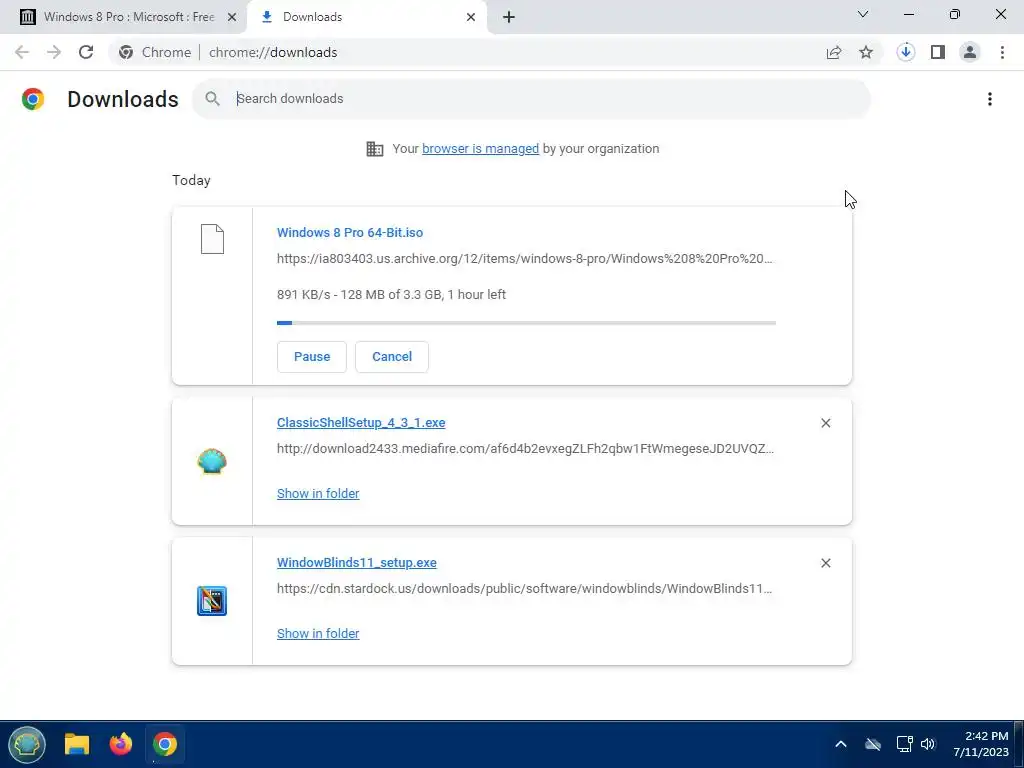
Task: Open a new tab with plus button
Action: pos(509,17)
